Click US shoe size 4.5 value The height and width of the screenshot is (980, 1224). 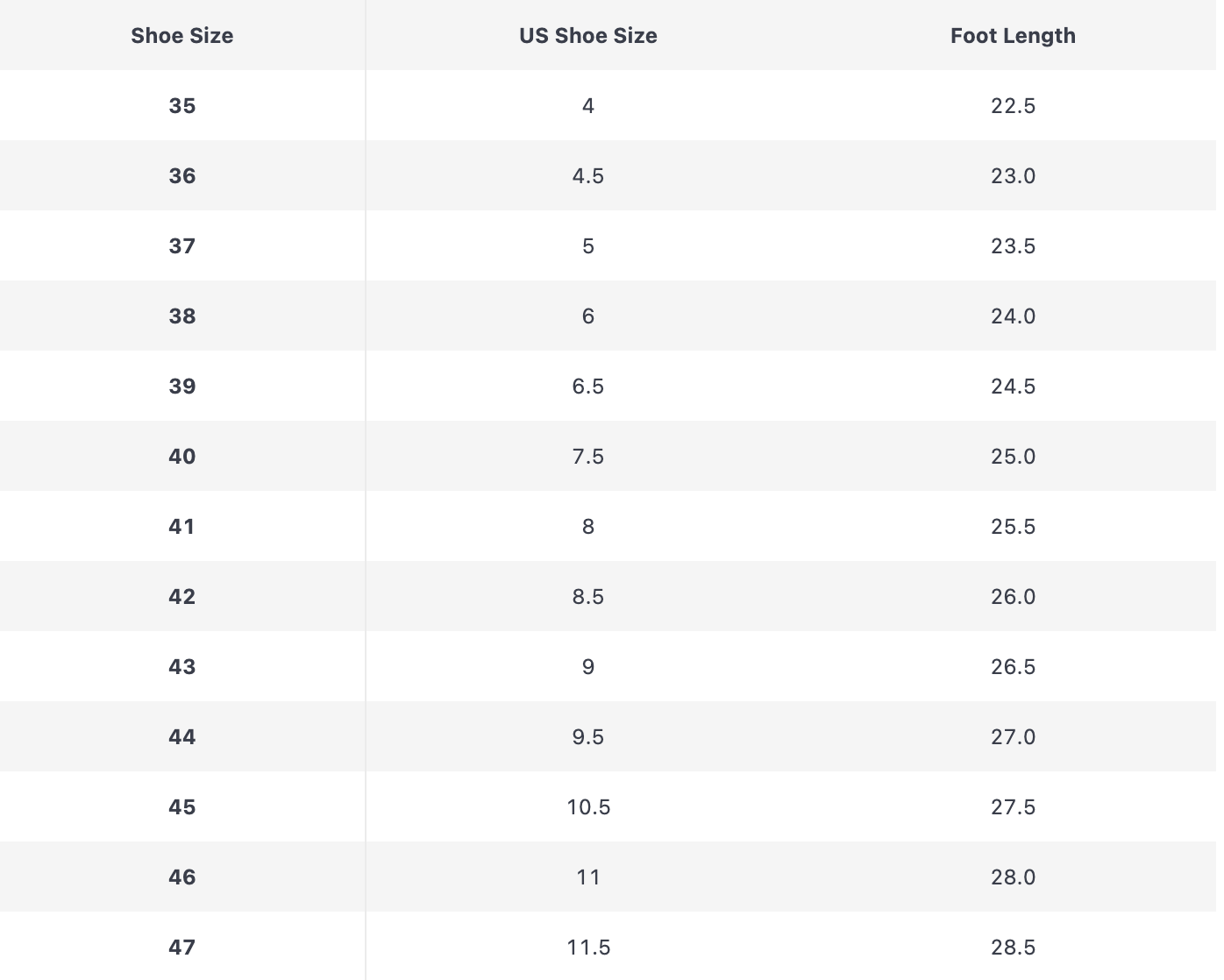[587, 176]
